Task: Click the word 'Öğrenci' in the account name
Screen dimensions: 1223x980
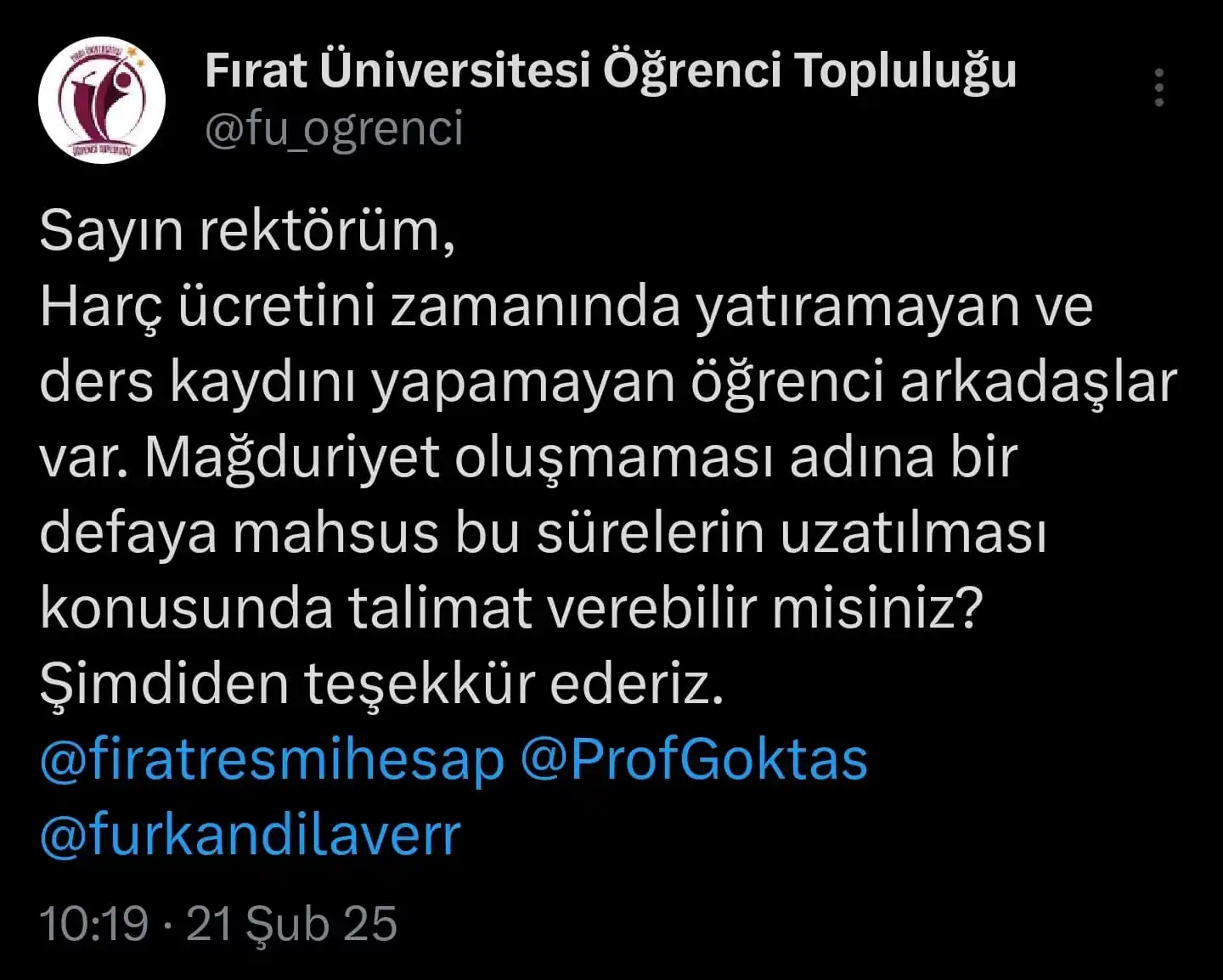Action: [x=691, y=70]
